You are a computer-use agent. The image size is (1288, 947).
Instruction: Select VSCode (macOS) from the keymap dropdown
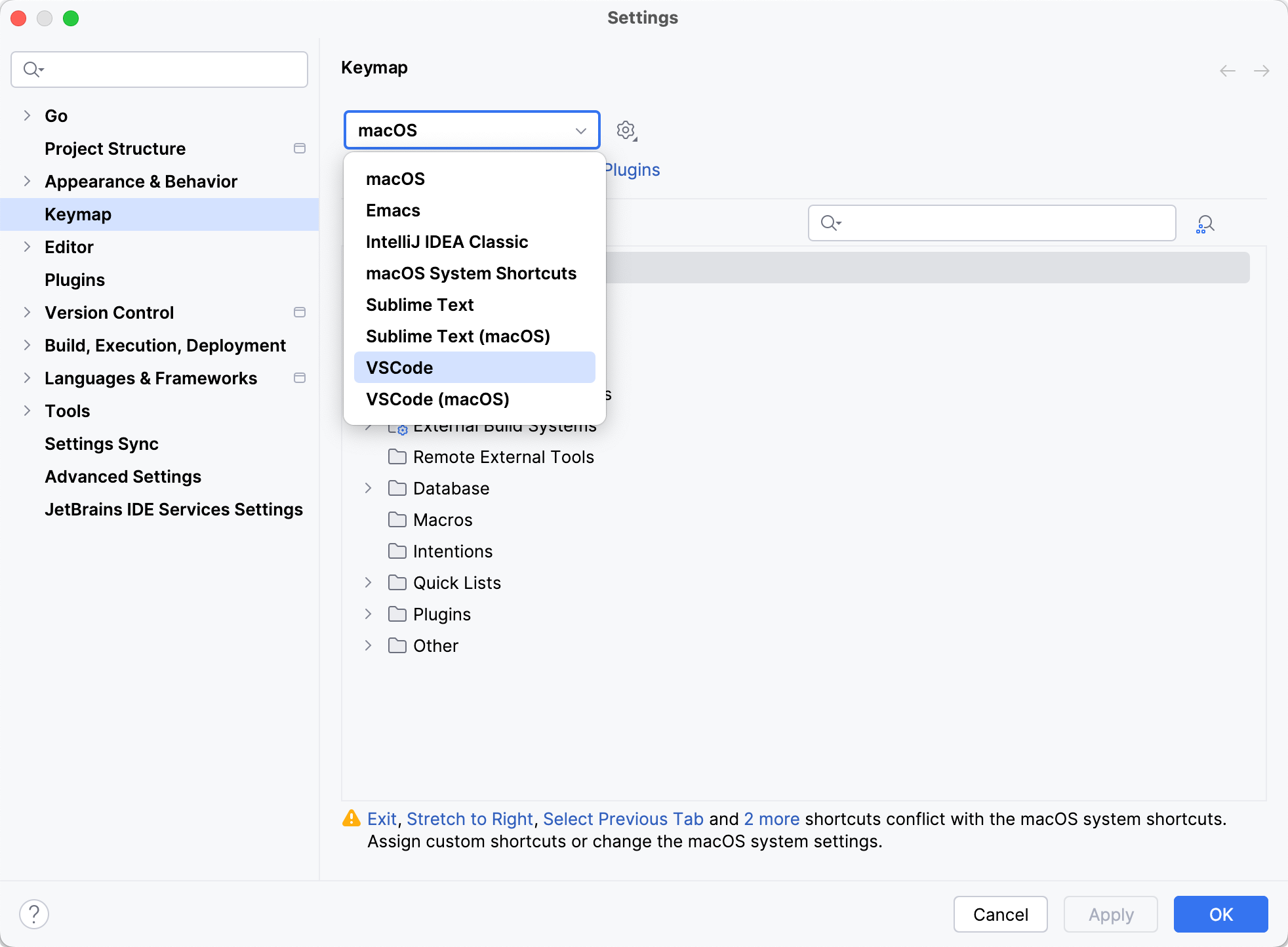click(x=437, y=399)
